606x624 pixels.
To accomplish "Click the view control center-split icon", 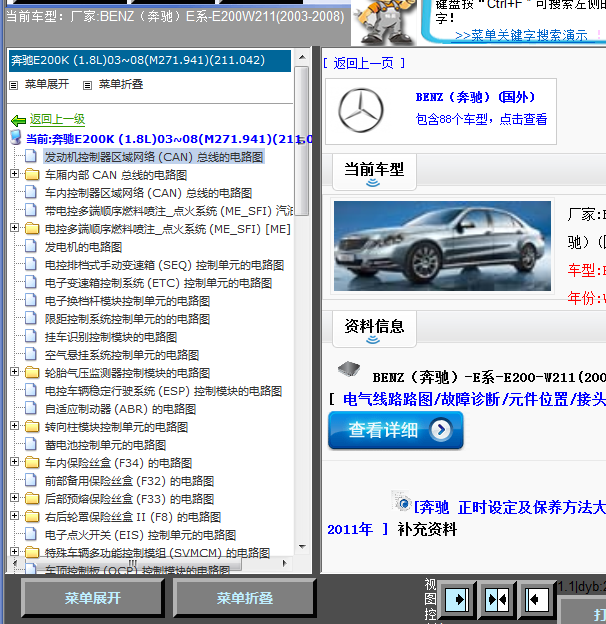I will (x=497, y=599).
